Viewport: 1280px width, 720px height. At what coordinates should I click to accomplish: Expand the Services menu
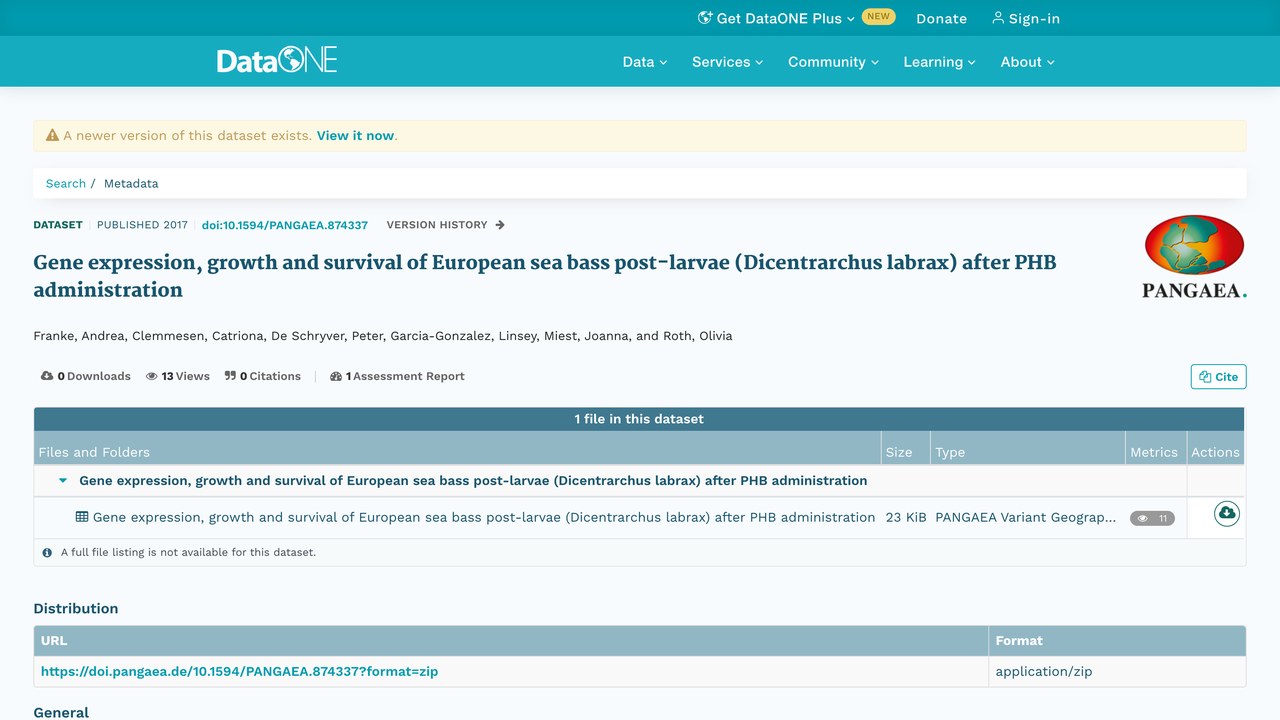click(x=727, y=62)
